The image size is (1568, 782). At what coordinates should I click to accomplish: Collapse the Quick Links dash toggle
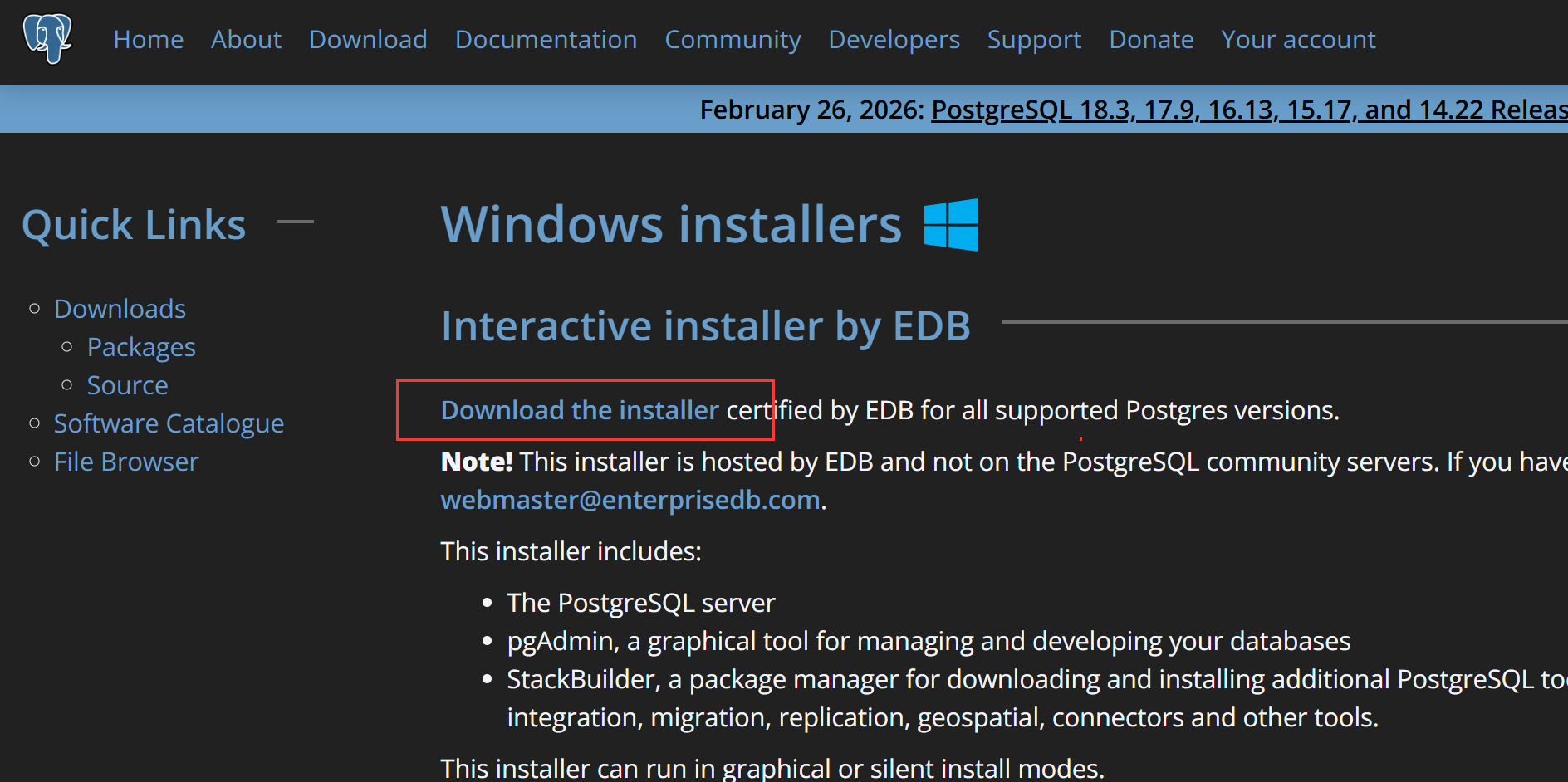295,222
